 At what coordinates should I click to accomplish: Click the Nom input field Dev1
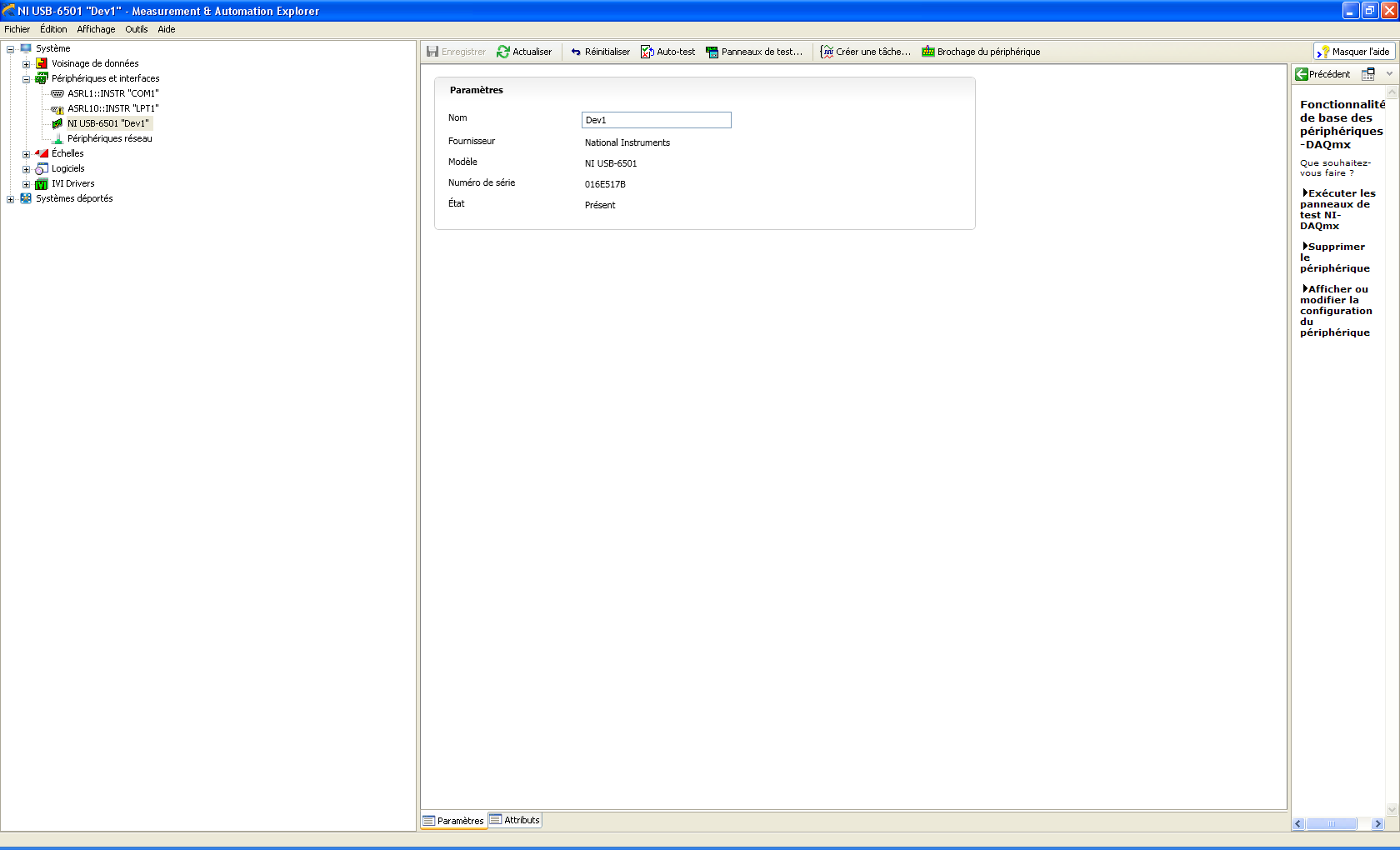point(657,120)
